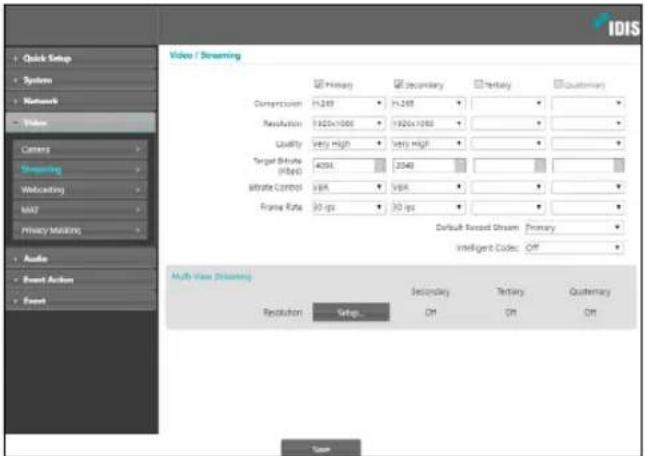Open Secondary Bitrate Control dropdown
The height and width of the screenshot is (456, 645).
pyautogui.click(x=428, y=187)
